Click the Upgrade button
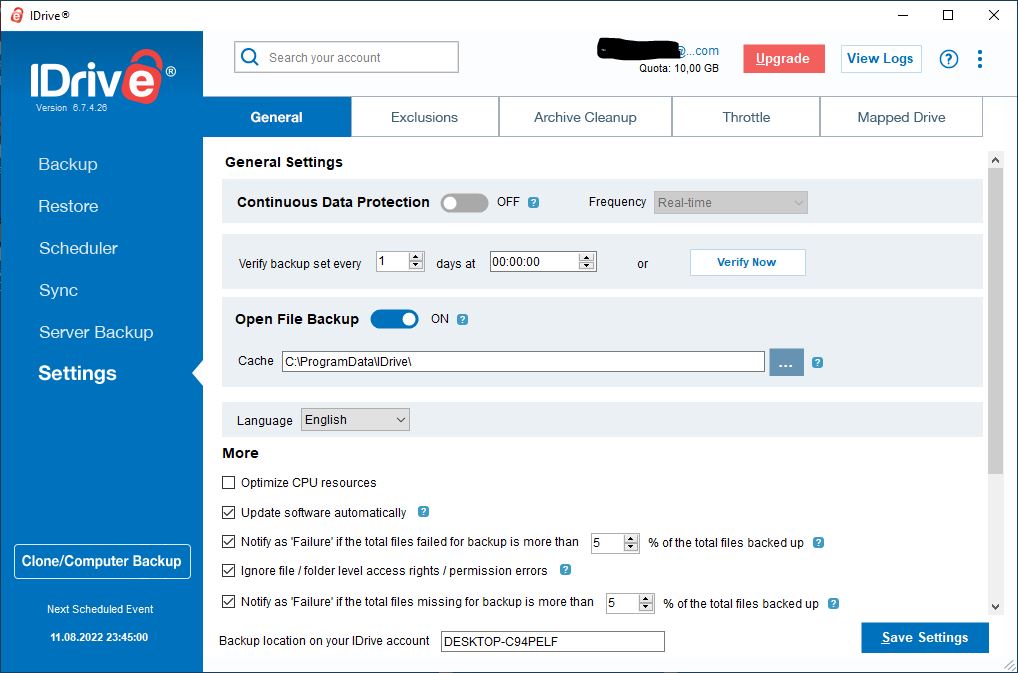The width and height of the screenshot is (1018, 673). point(784,58)
